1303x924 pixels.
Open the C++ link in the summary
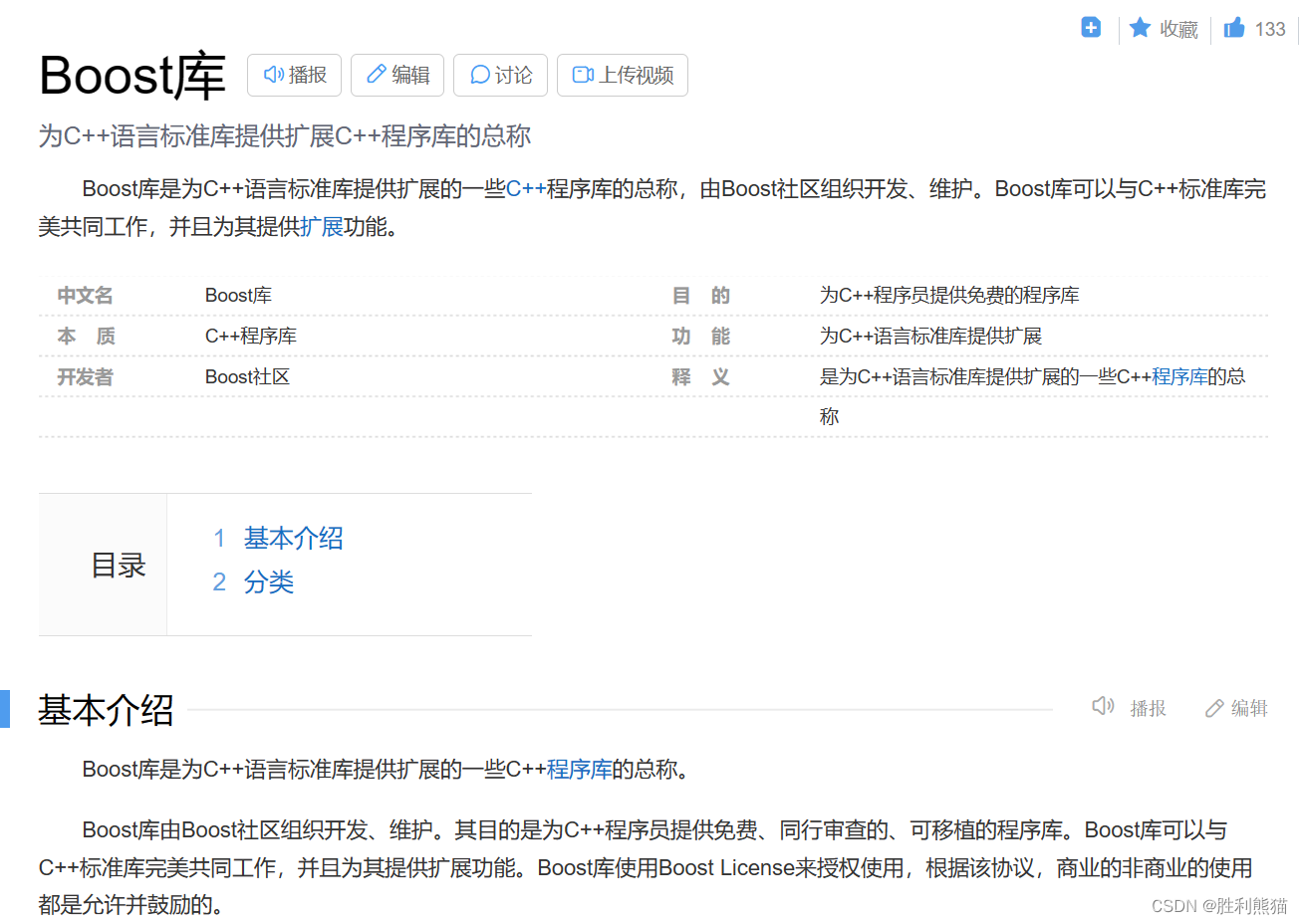[x=526, y=189]
